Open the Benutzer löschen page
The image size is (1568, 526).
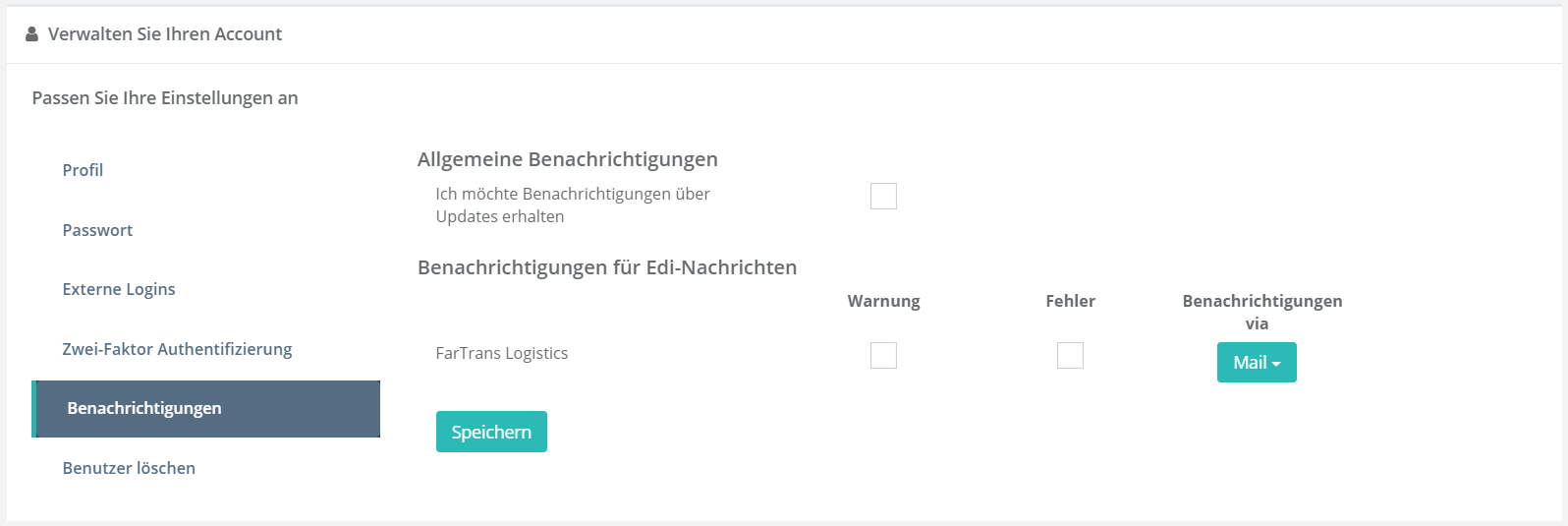(x=129, y=468)
